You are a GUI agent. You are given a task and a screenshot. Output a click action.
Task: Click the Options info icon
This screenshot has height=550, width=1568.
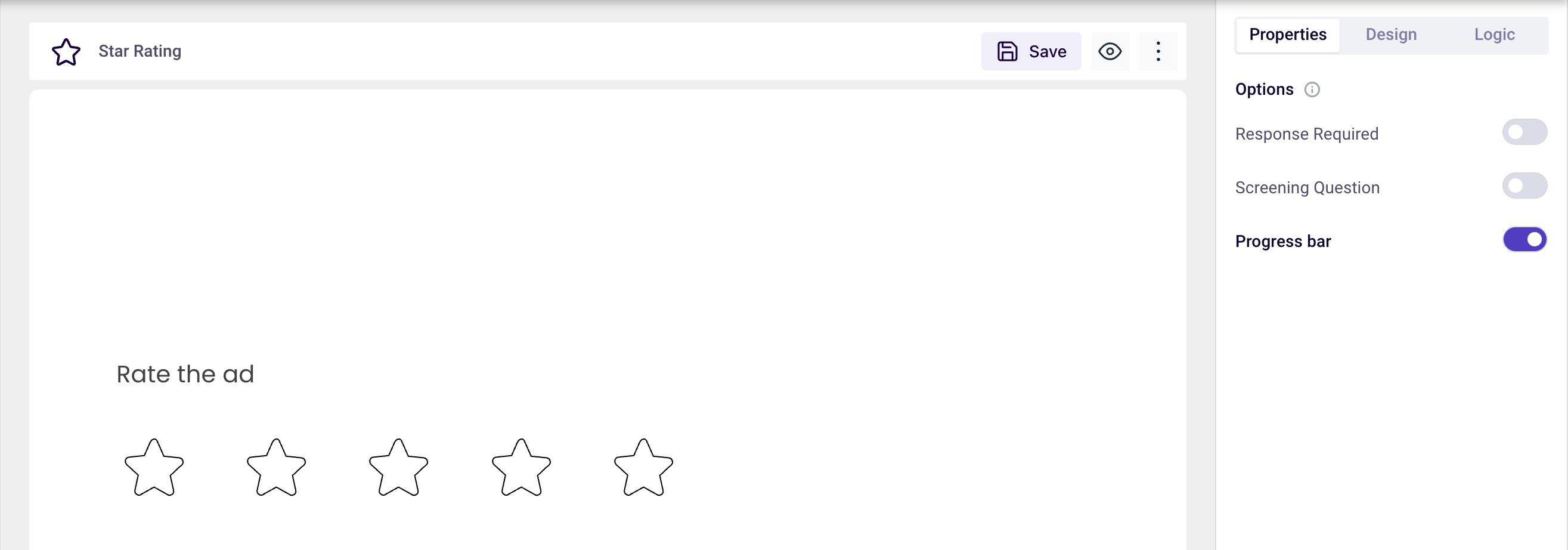(1312, 90)
